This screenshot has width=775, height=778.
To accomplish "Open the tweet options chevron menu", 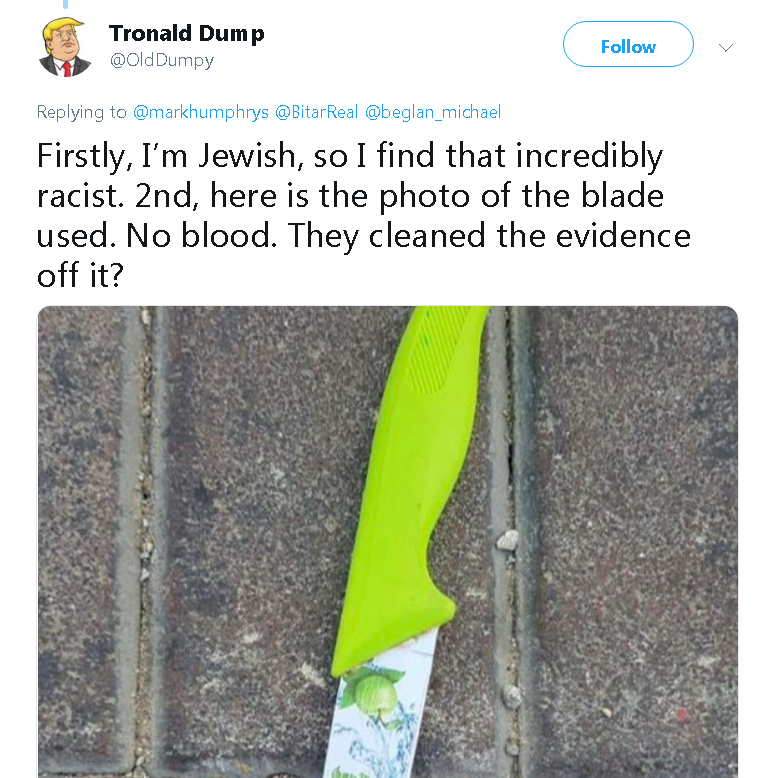I will (726, 47).
